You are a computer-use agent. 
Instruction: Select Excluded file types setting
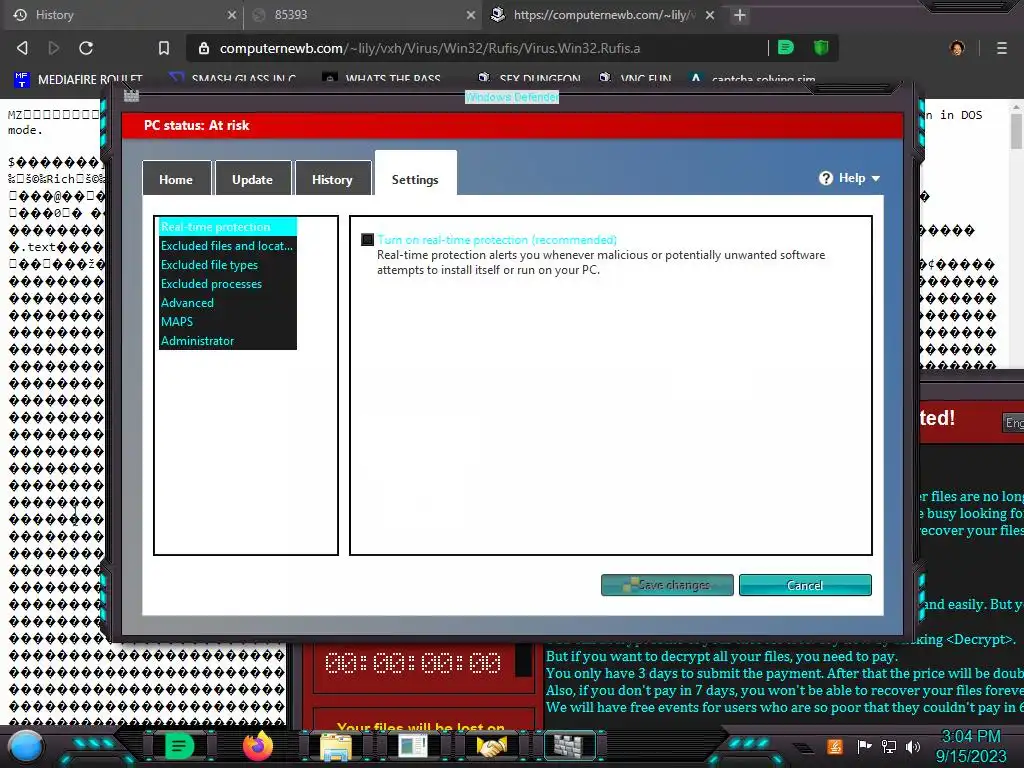pos(227,264)
